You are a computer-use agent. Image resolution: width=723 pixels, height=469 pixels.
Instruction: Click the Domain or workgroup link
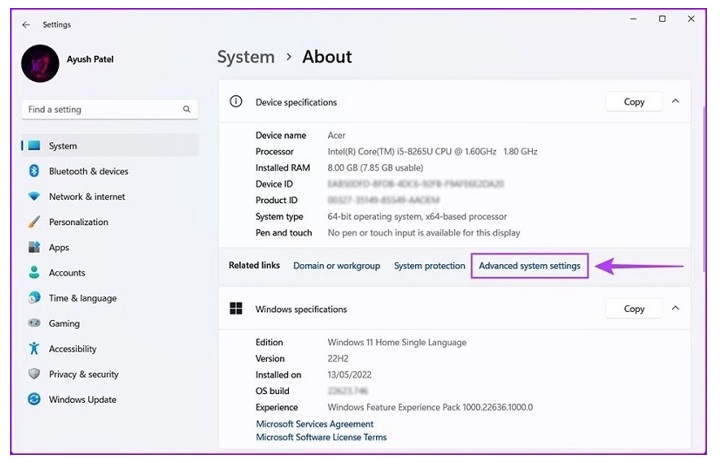[x=336, y=266]
